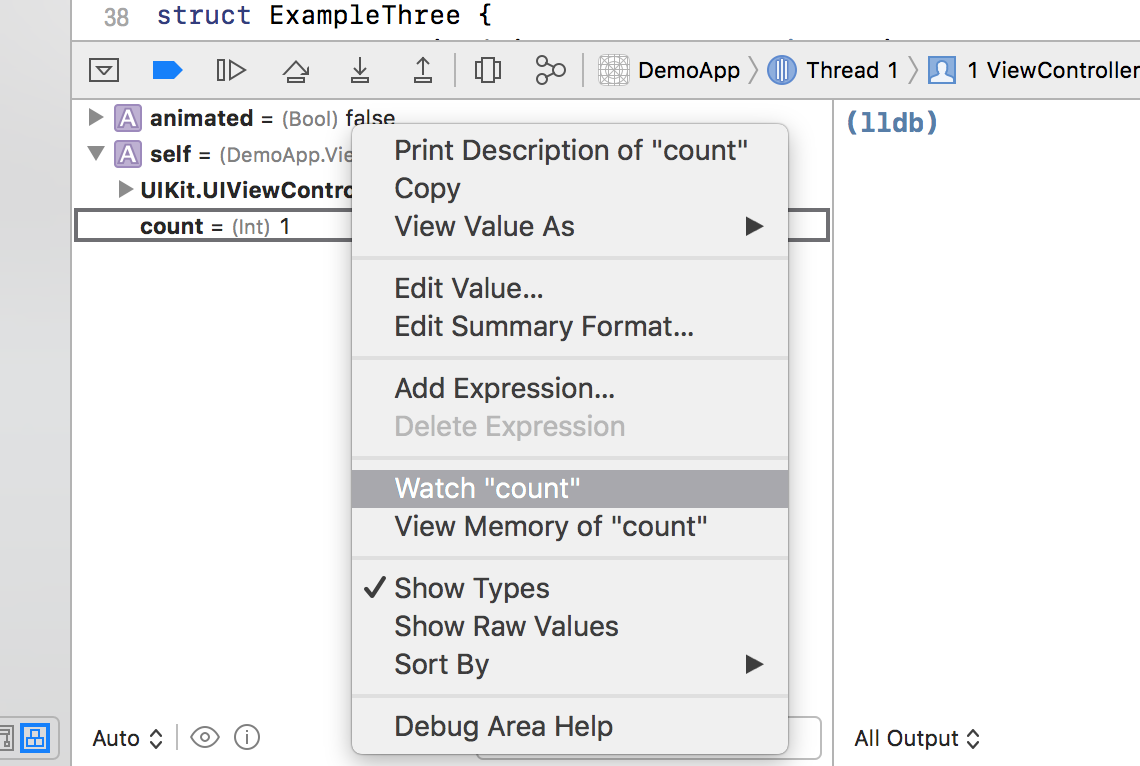Toggle the Show Types checked option

471,588
